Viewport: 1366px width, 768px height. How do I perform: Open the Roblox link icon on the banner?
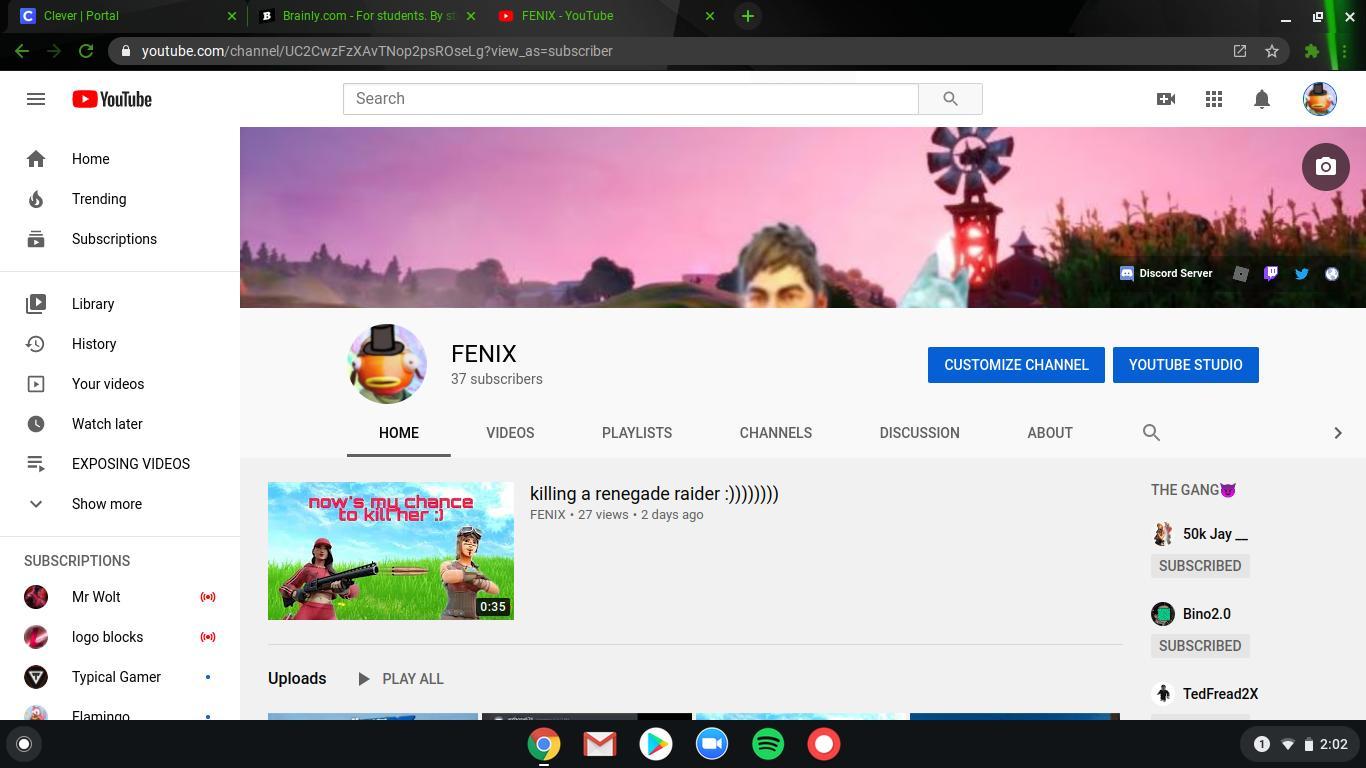[x=1241, y=273]
